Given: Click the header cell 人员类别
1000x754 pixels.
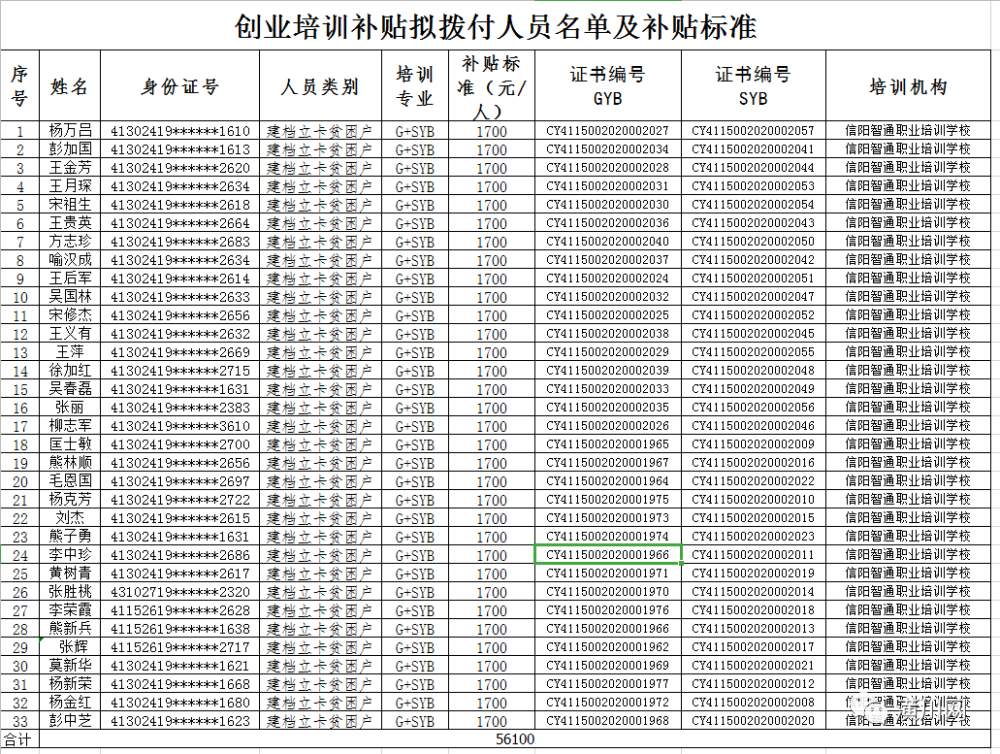Looking at the screenshot, I should point(320,85).
